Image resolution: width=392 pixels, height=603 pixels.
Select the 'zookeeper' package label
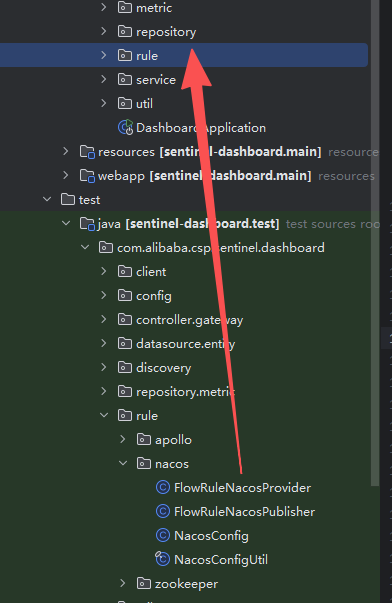coord(186,584)
